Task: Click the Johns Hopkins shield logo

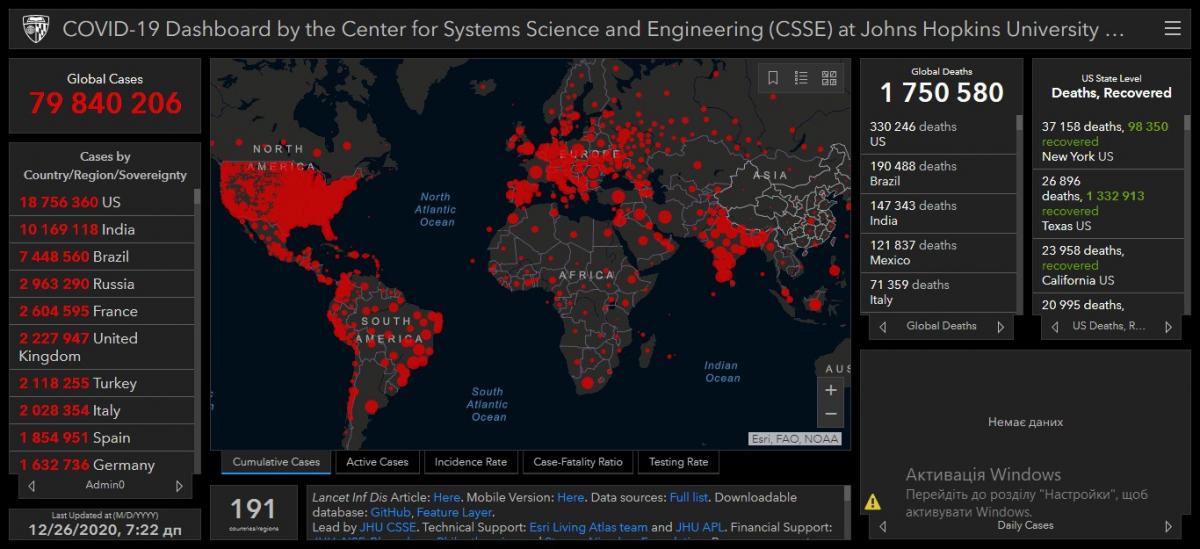Action: click(36, 29)
